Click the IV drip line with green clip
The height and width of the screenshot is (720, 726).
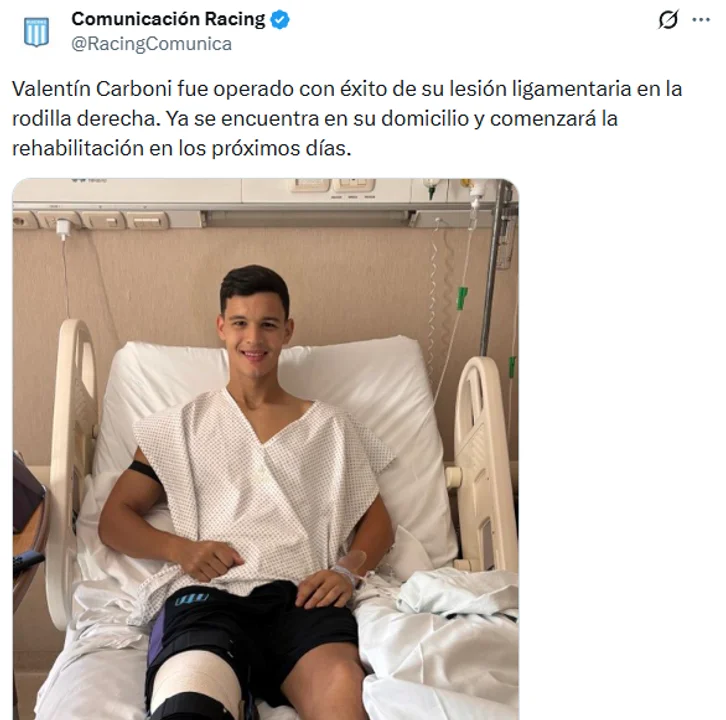(x=460, y=296)
